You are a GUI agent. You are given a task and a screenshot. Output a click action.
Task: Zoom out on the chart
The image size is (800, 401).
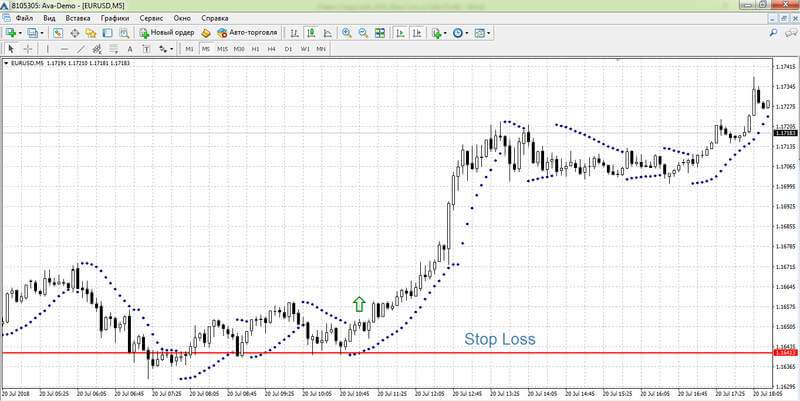(363, 33)
